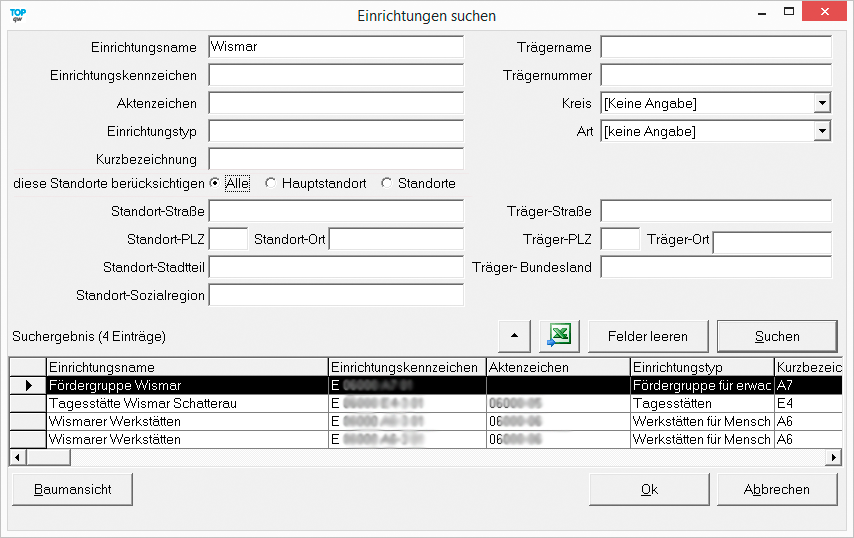Focus the Trägername input field
The height and width of the screenshot is (538, 854).
tap(715, 47)
